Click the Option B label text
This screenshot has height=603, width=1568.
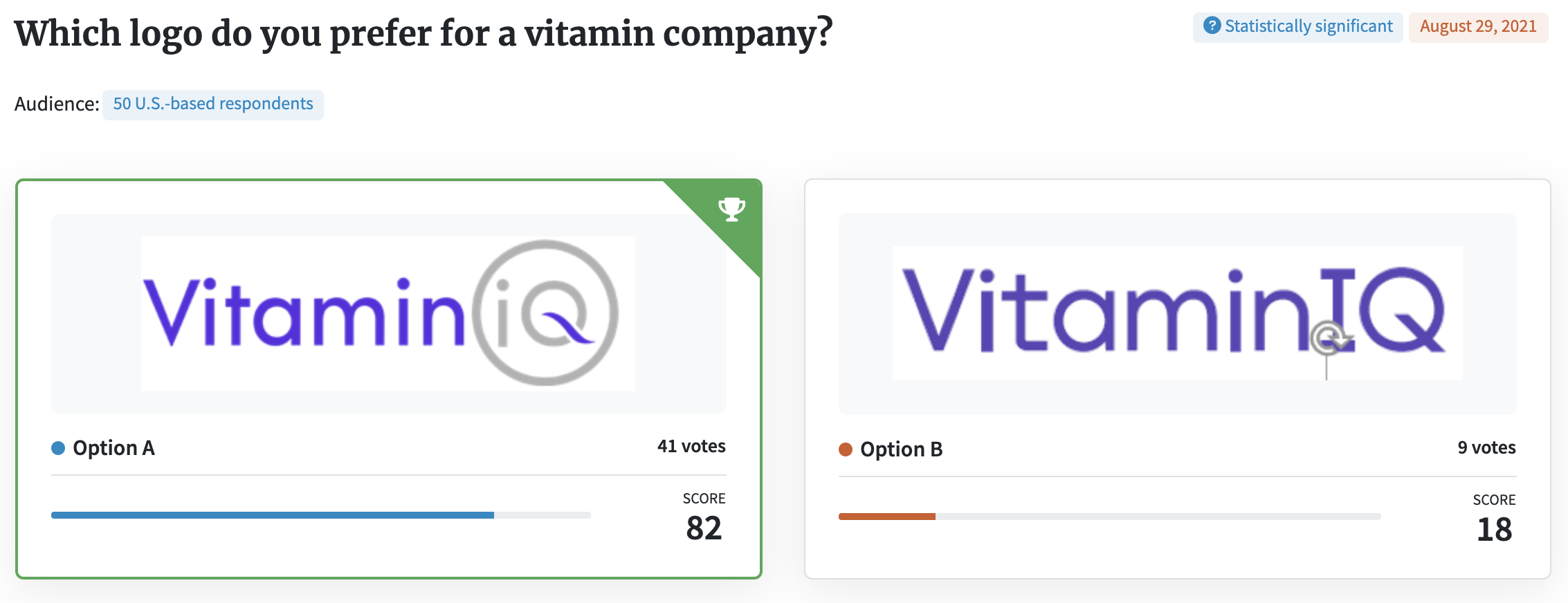902,449
